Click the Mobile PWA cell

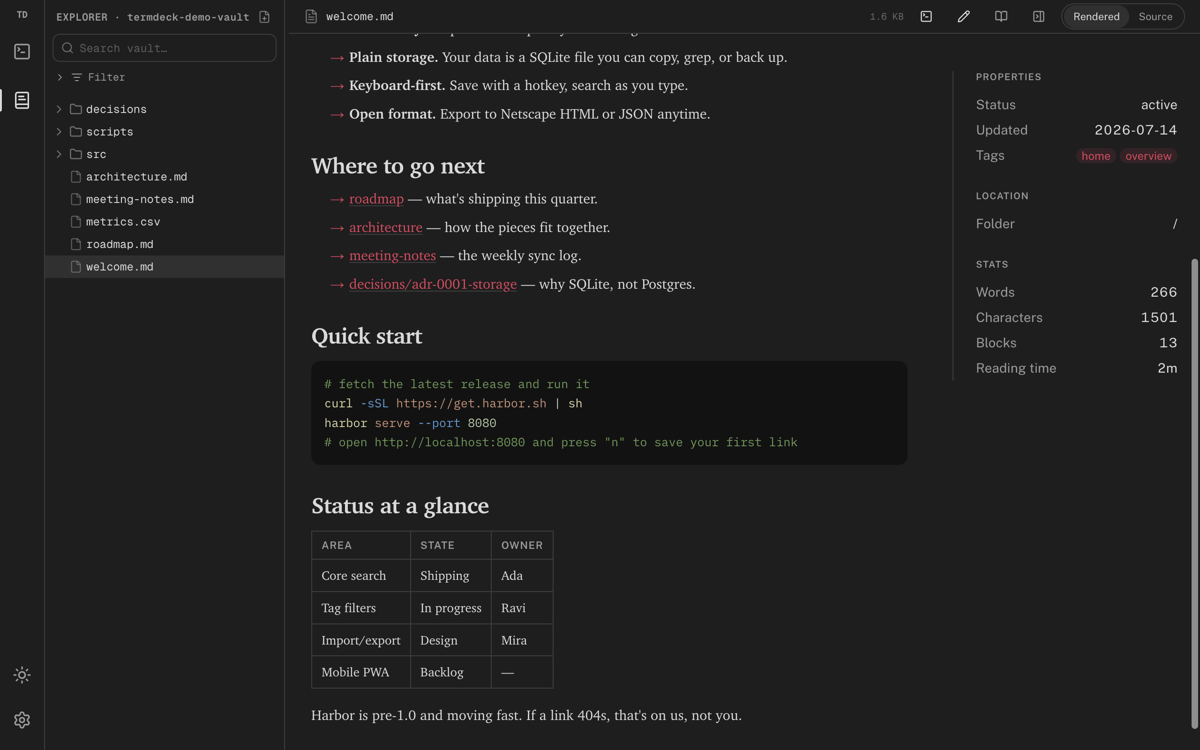click(361, 672)
